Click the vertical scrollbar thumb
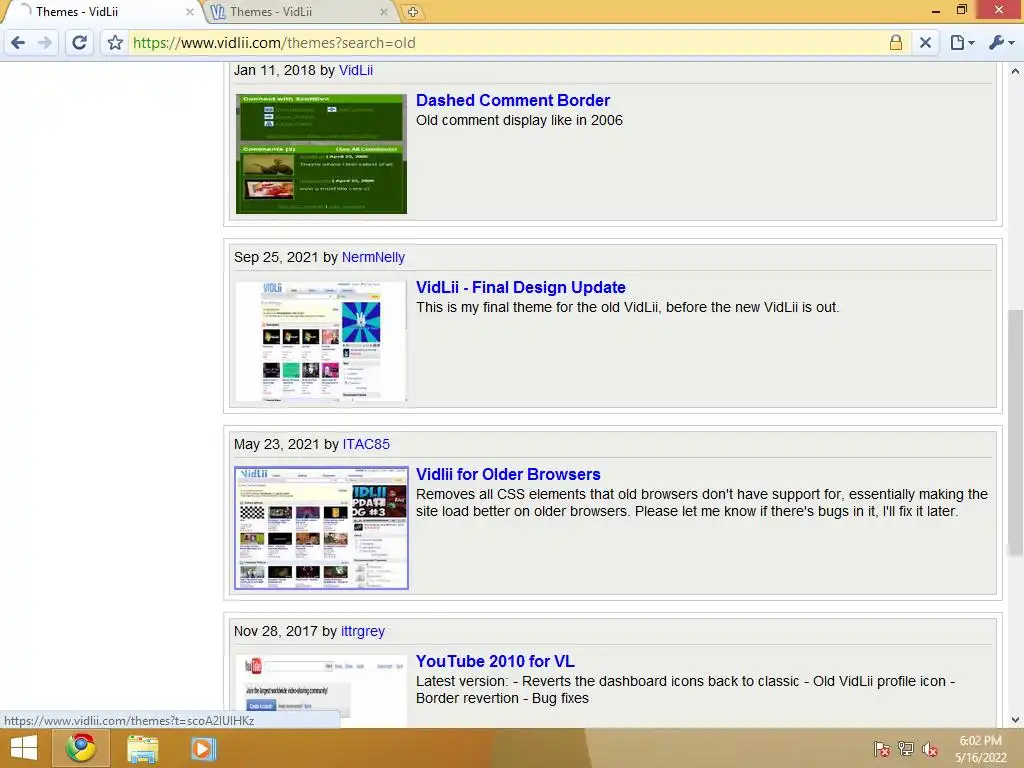The height and width of the screenshot is (768, 1024). 1015,433
